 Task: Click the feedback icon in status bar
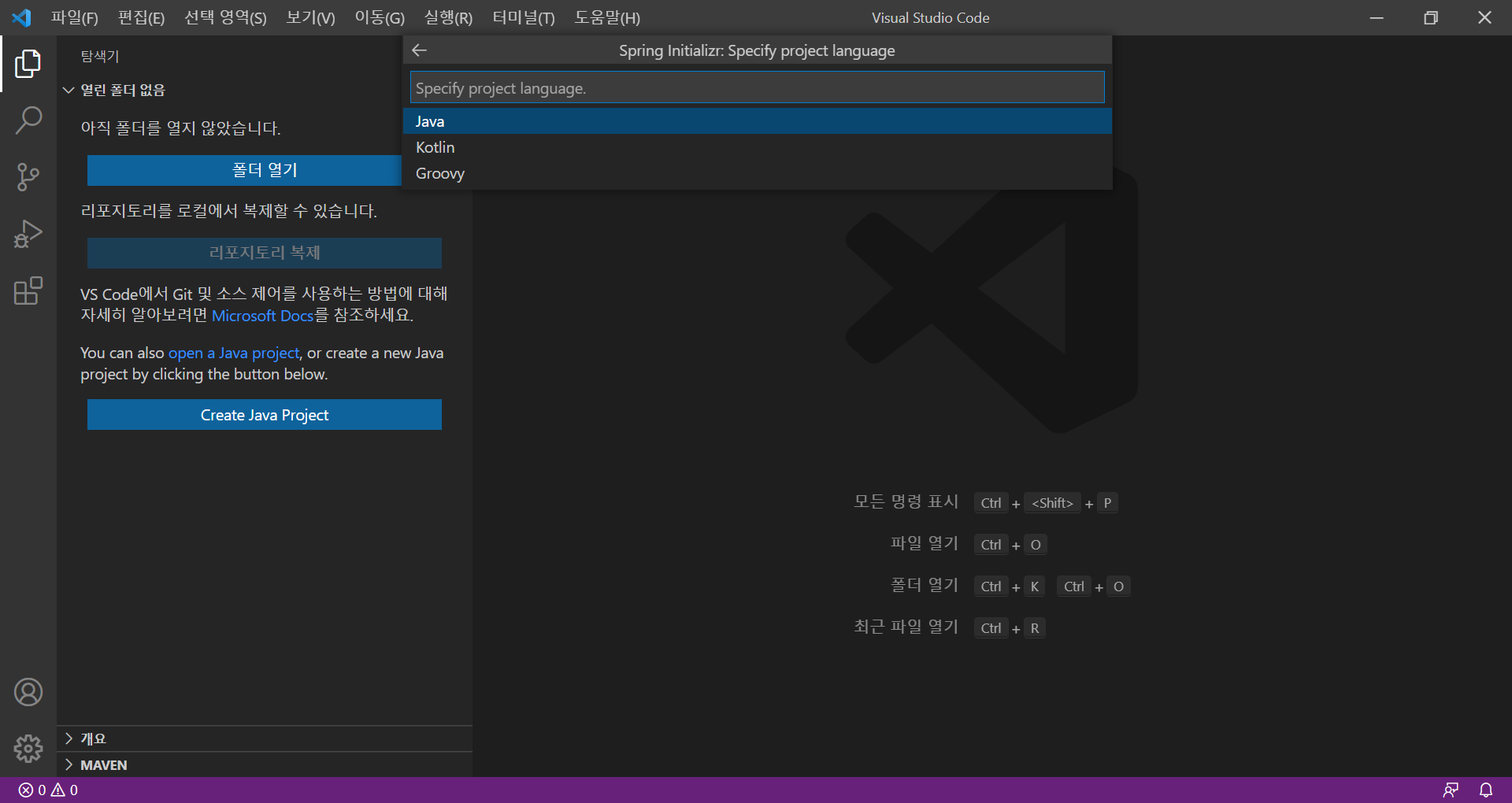1451,790
